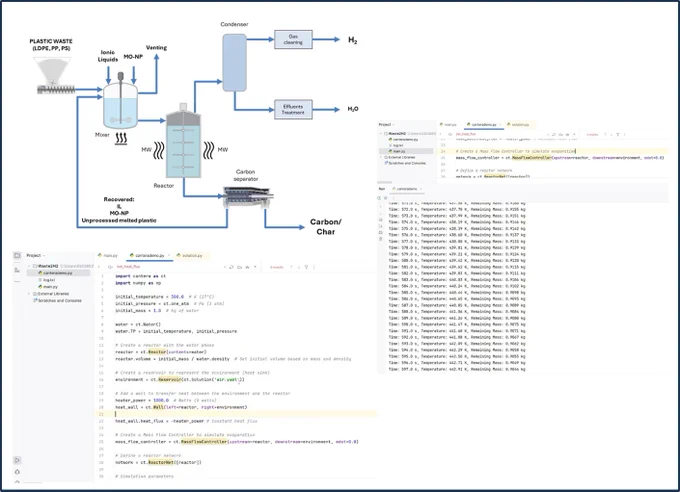This screenshot has width=680, height=492.
Task: Click search history icon in right IDE find bar
Action: pos(450,134)
